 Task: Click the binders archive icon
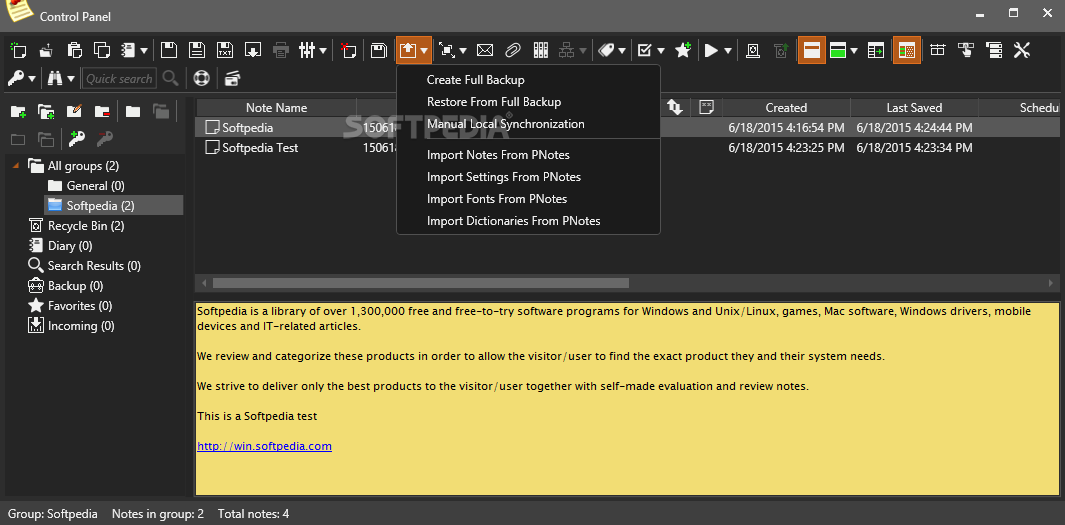tap(541, 50)
